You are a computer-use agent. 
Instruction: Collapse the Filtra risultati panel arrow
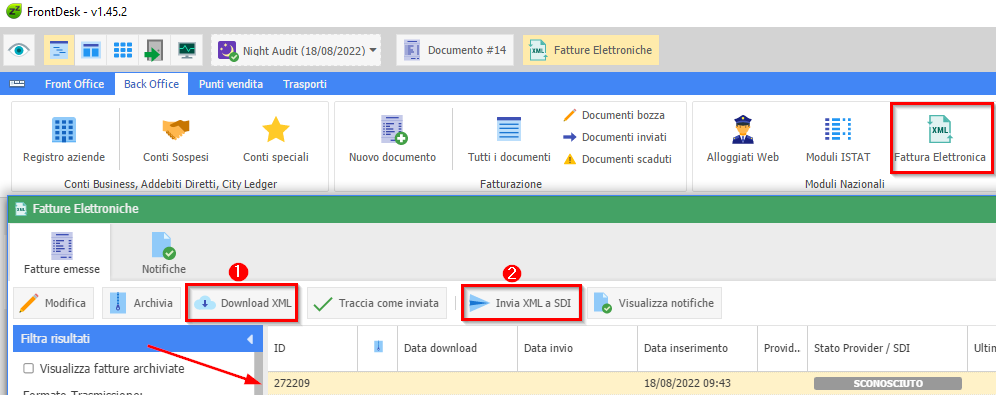[x=250, y=339]
